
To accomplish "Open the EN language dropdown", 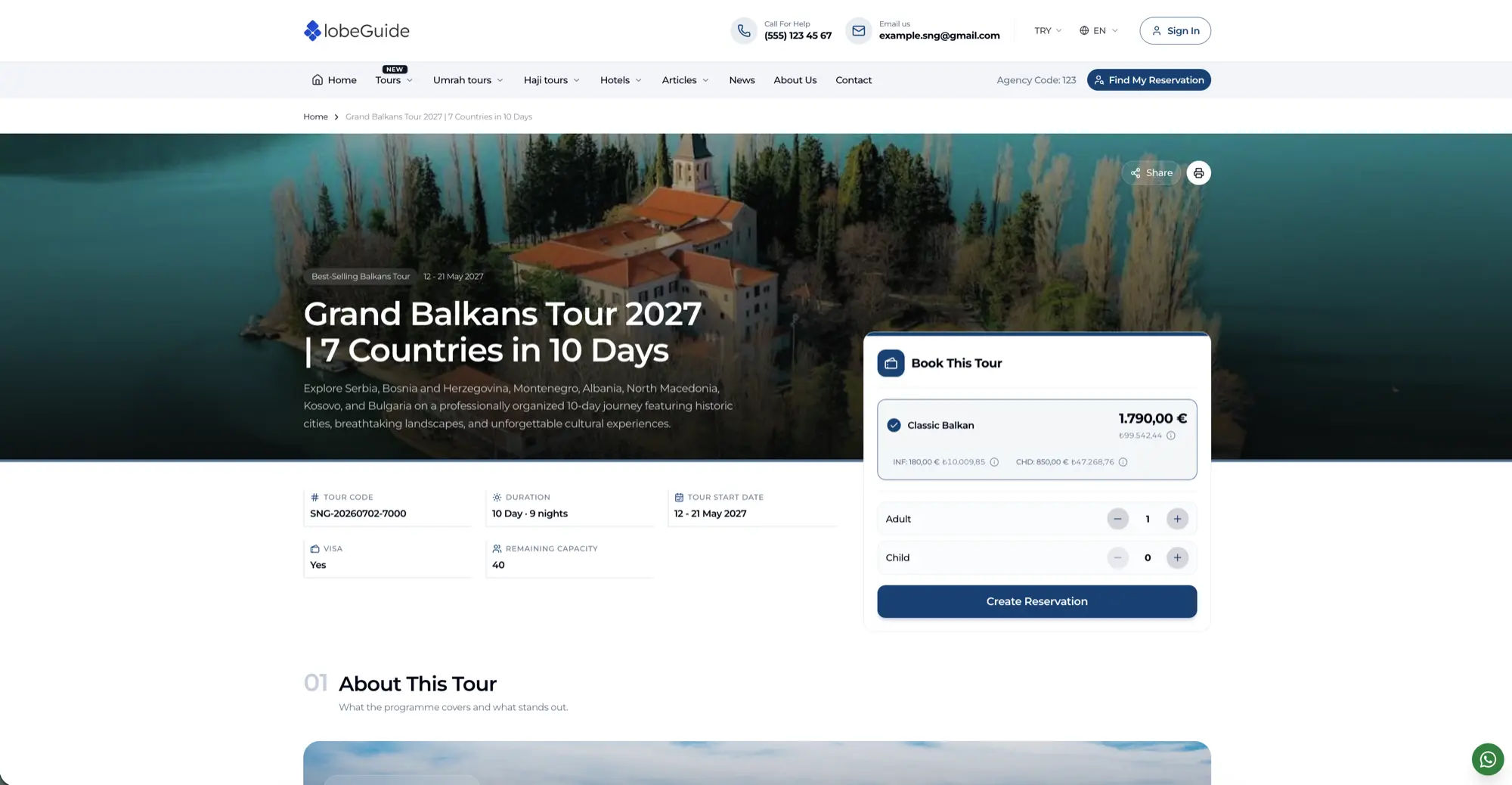I will (1098, 31).
